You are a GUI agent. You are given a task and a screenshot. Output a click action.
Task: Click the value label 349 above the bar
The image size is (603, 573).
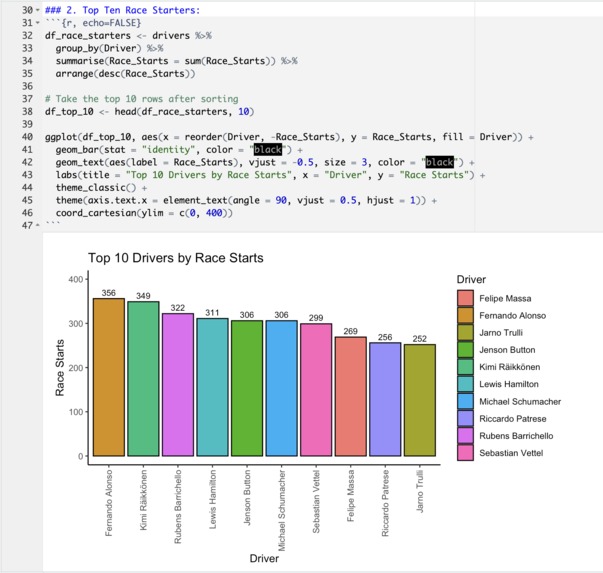pos(143,296)
